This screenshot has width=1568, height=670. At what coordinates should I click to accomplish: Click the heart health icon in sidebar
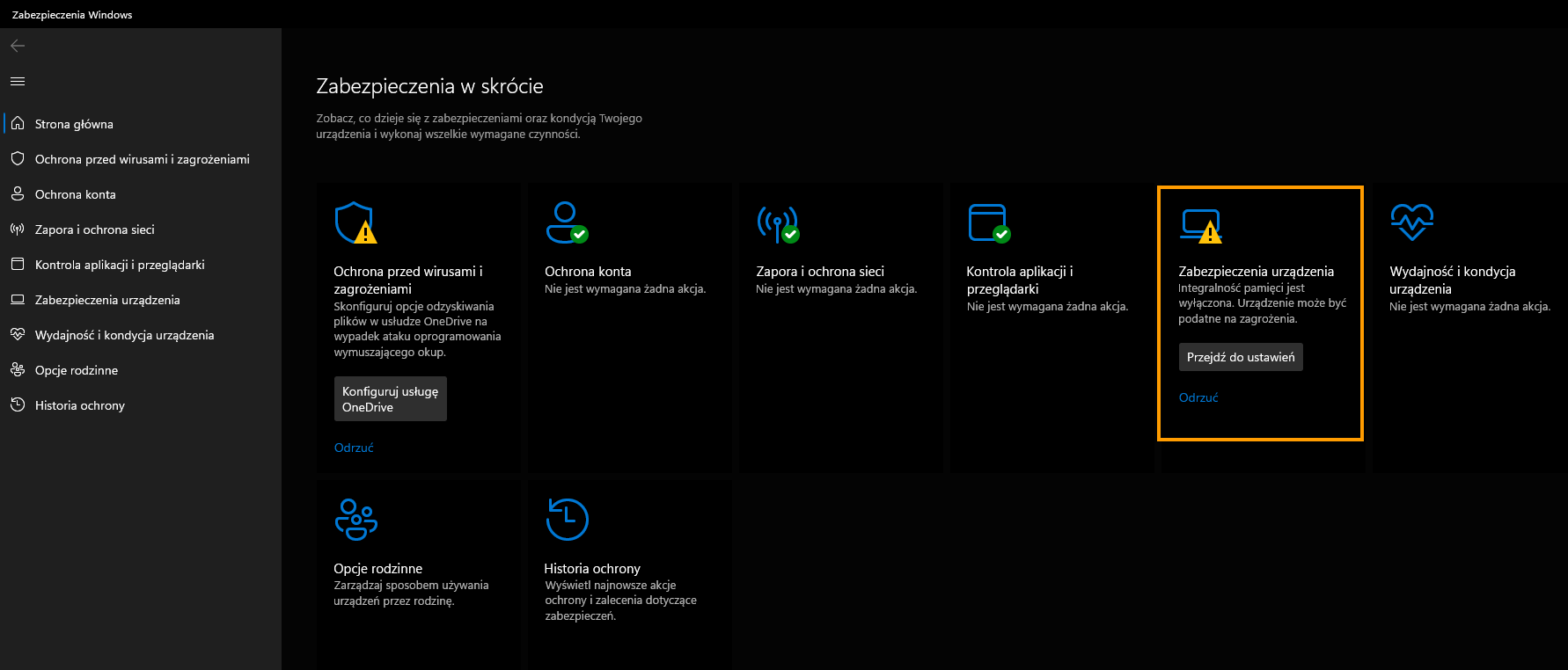point(18,334)
